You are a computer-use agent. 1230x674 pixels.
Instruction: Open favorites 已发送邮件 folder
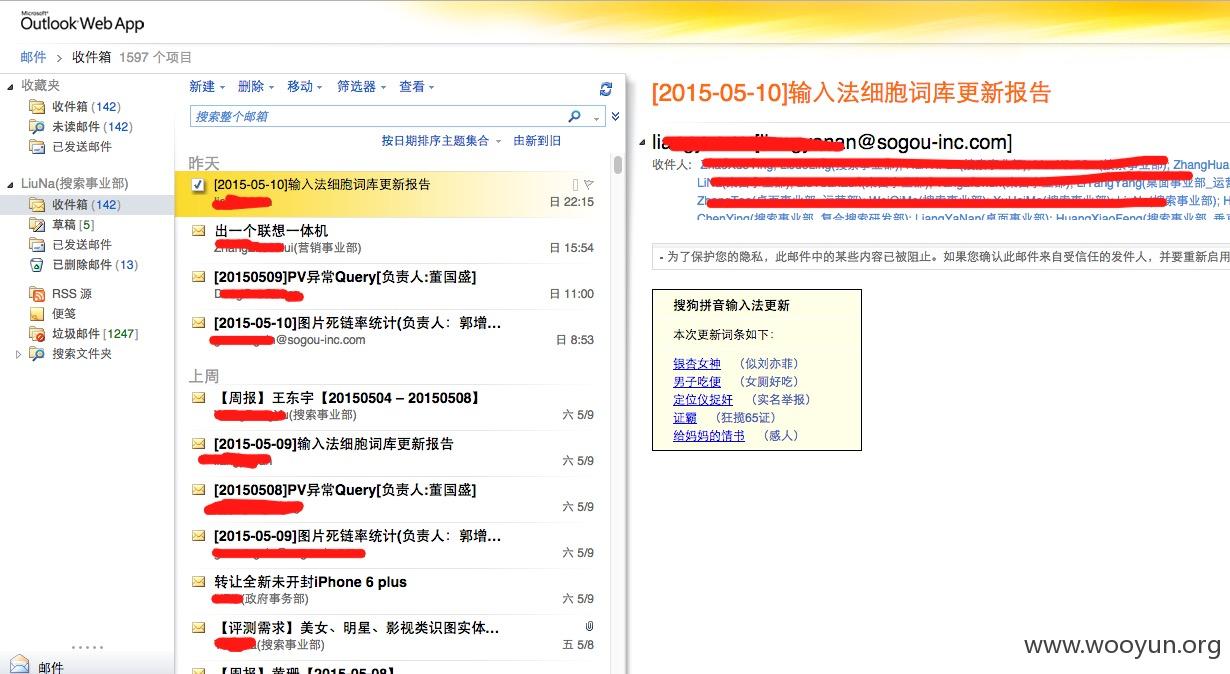(82, 147)
